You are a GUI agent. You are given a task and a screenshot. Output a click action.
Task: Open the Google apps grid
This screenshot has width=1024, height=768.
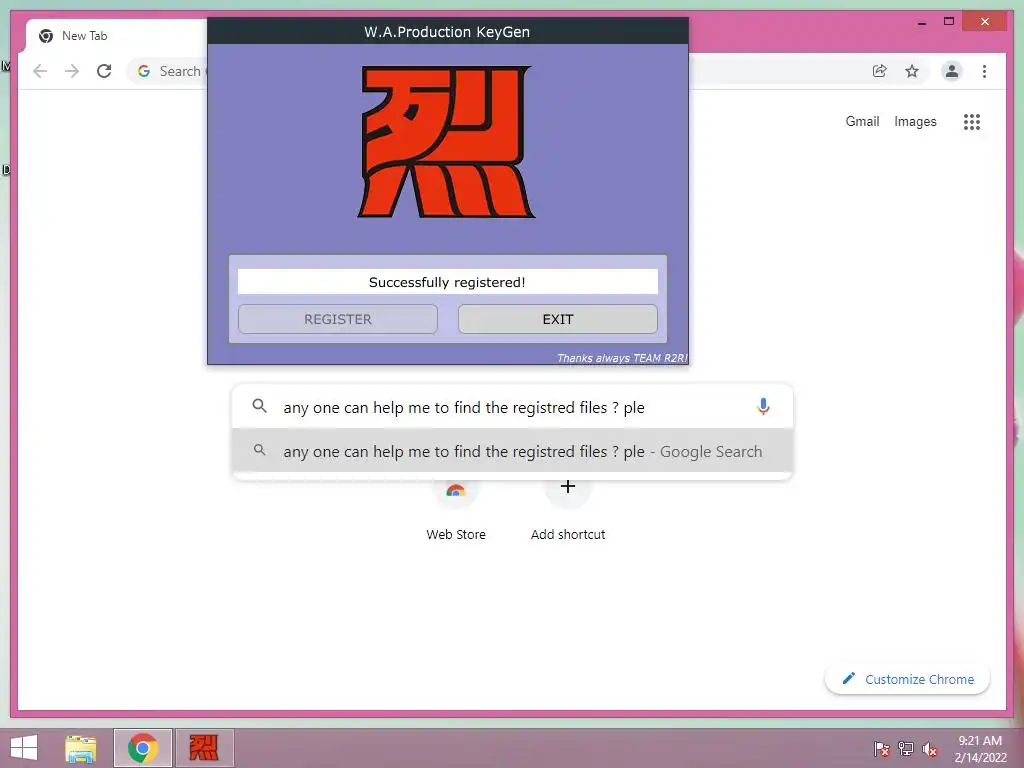pyautogui.click(x=972, y=122)
